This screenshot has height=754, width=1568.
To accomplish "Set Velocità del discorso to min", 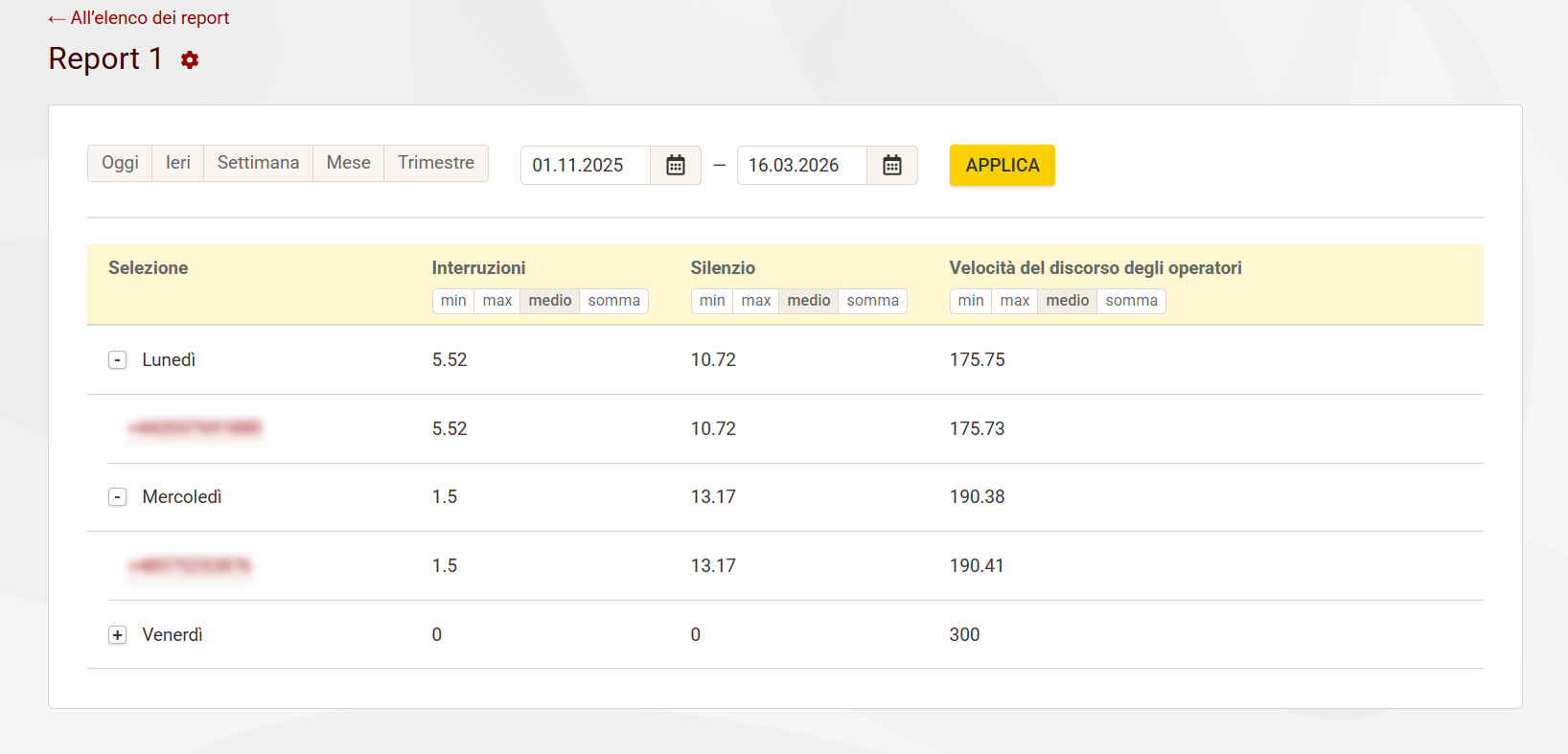I will click(x=970, y=301).
